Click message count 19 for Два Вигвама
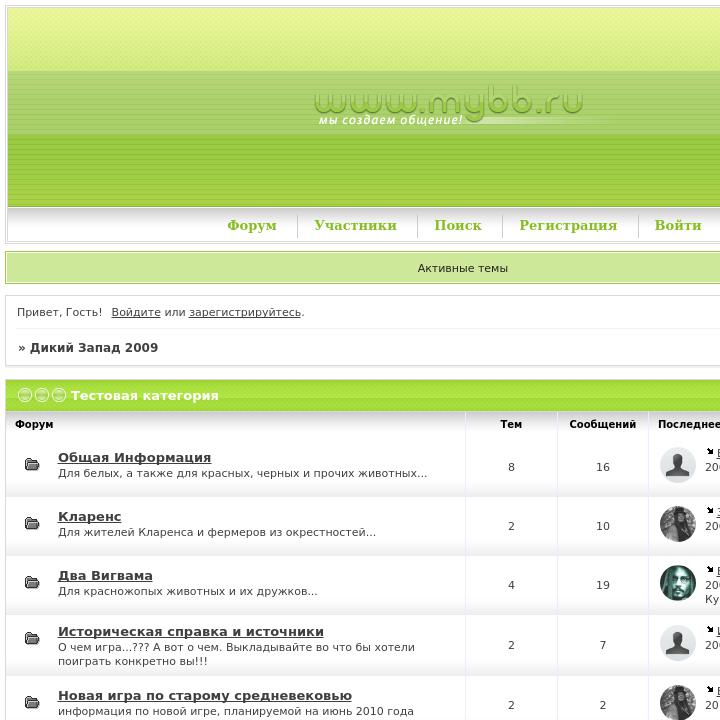This screenshot has width=720, height=720. 602,585
